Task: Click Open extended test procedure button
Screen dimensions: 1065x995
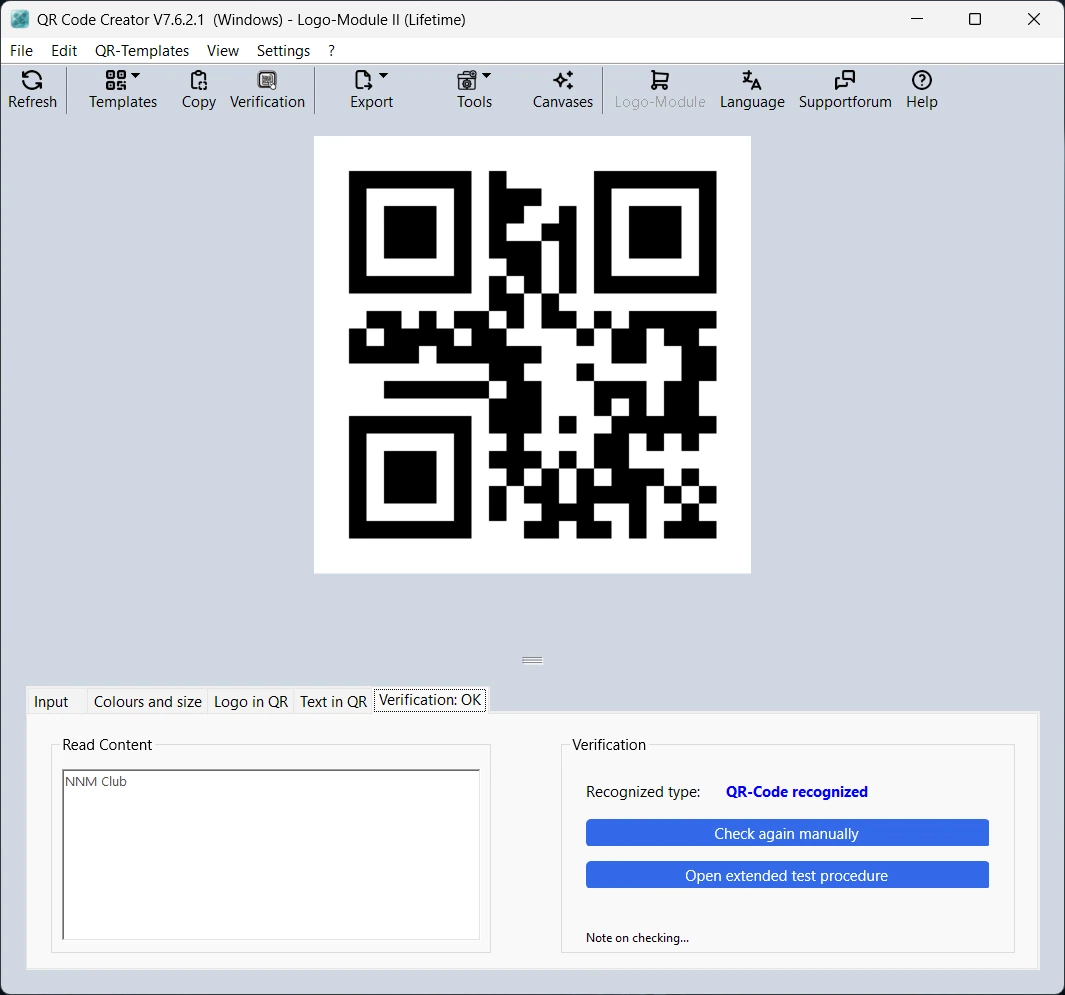Action: 787,875
